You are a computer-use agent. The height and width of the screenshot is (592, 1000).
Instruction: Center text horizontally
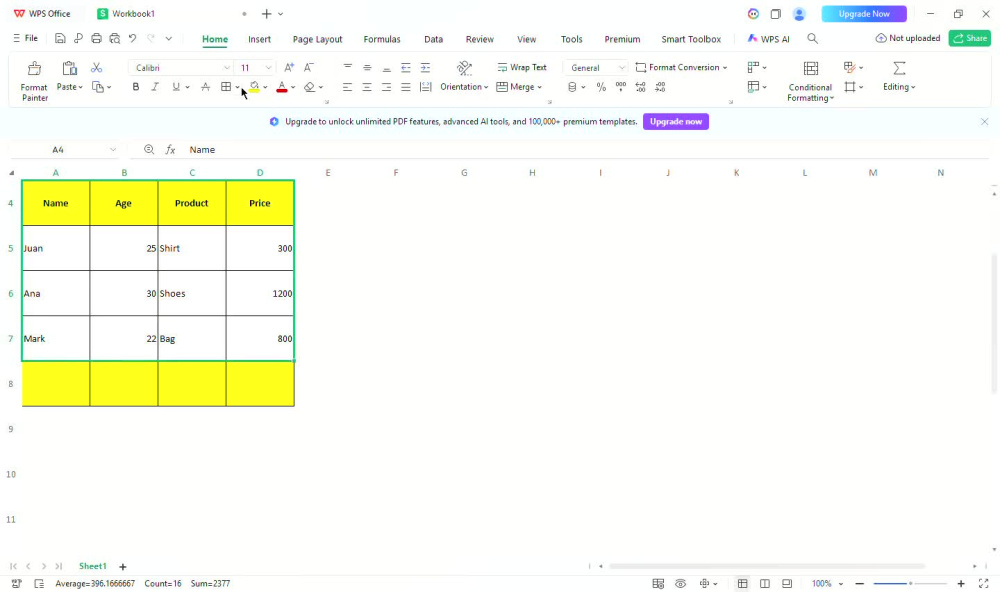pos(367,87)
